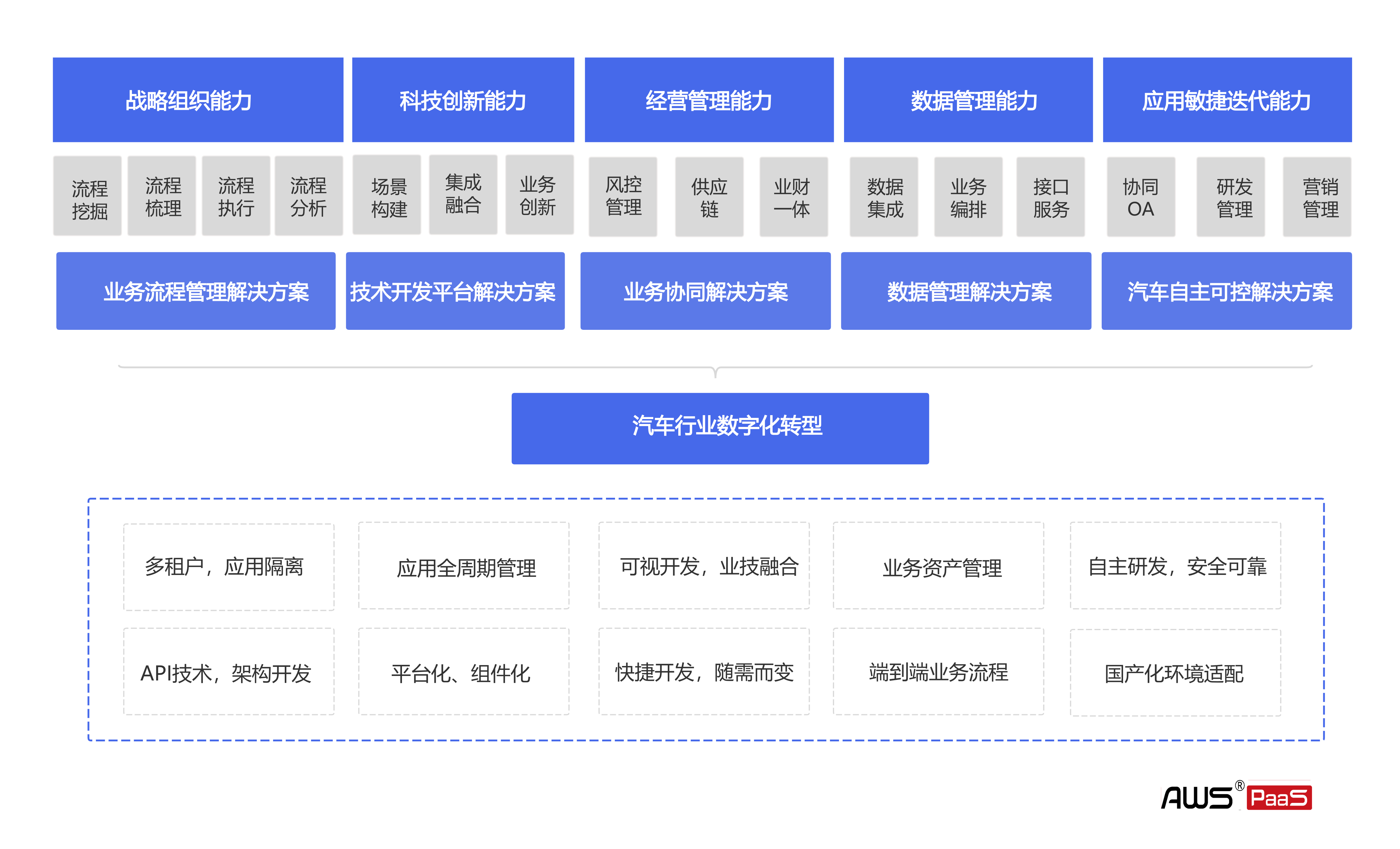Click the 数据集成 tile
1400x849 pixels.
click(884, 197)
